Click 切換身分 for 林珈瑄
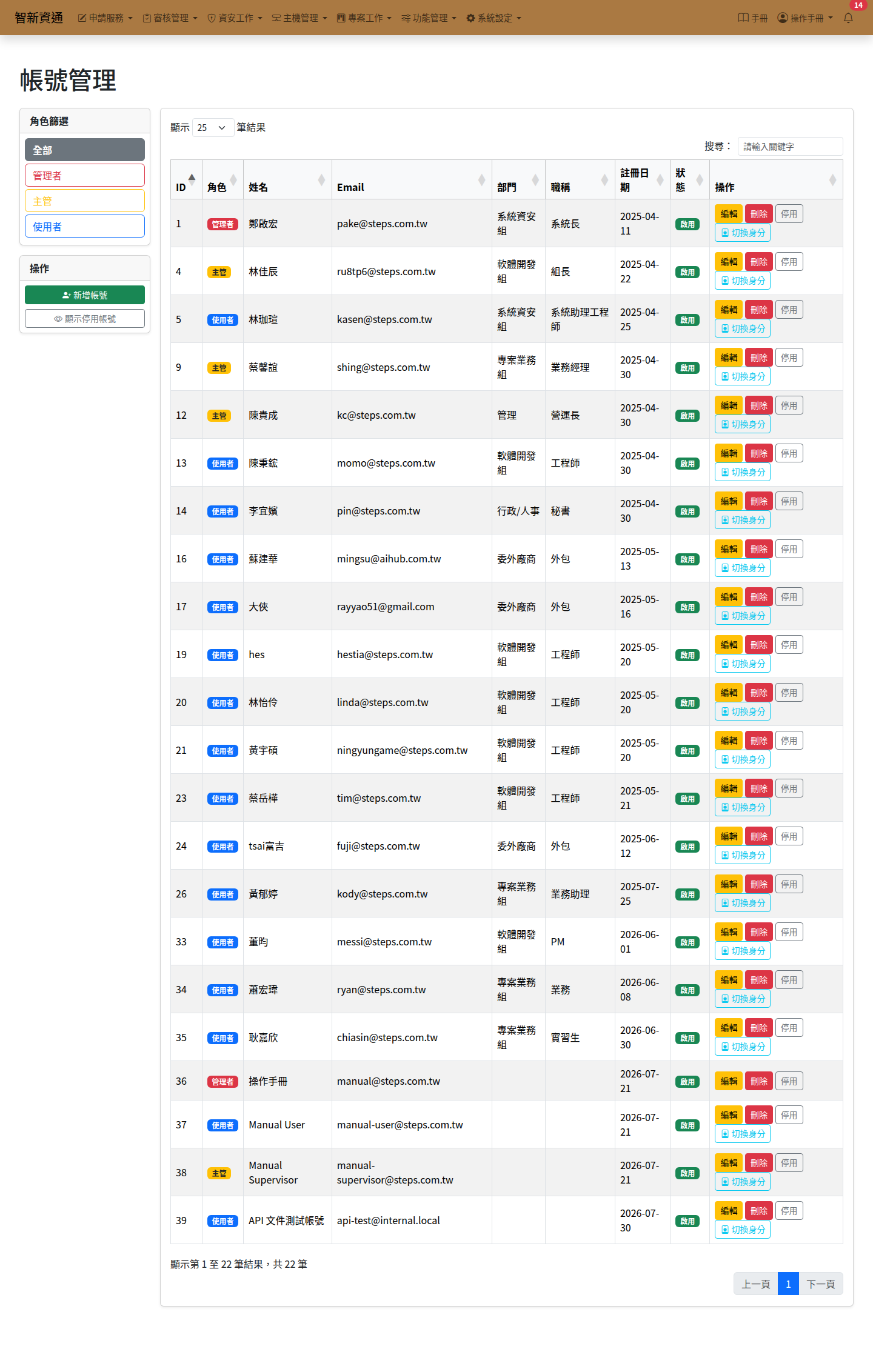This screenshot has width=873, height=1372. [743, 328]
